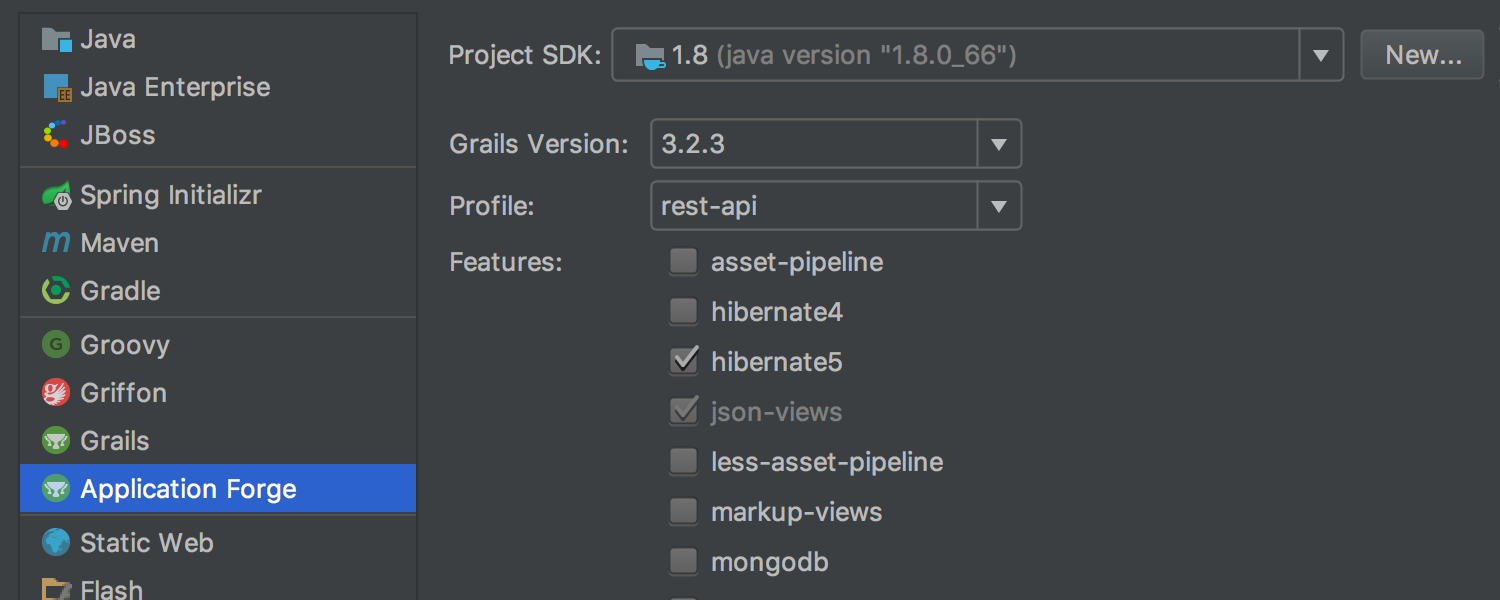Enable the asset-pipeline feature checkbox
This screenshot has height=600, width=1500.
(x=684, y=262)
